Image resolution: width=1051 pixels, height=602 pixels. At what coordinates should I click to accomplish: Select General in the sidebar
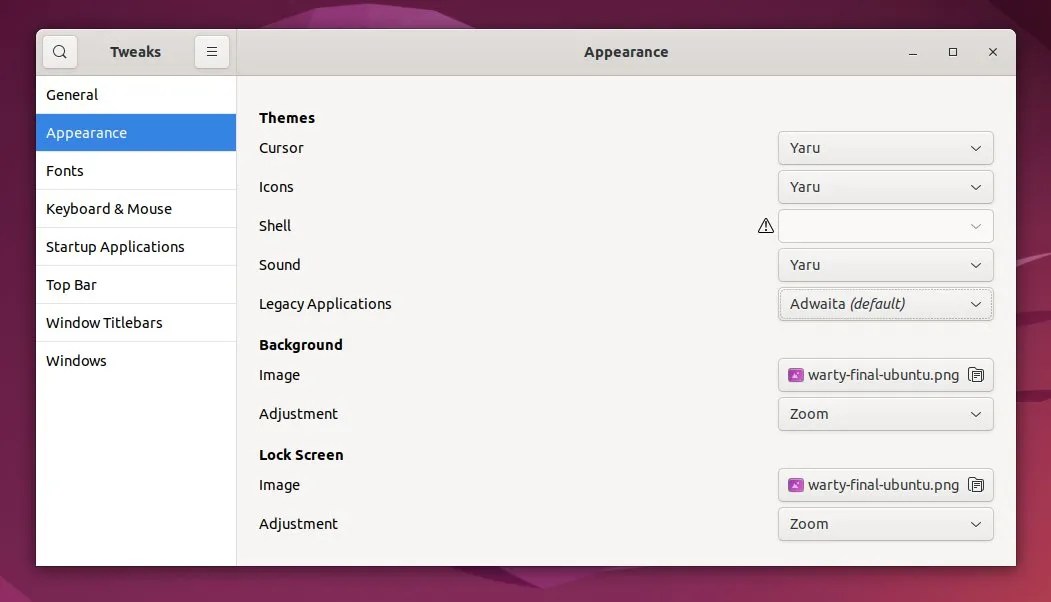(136, 95)
